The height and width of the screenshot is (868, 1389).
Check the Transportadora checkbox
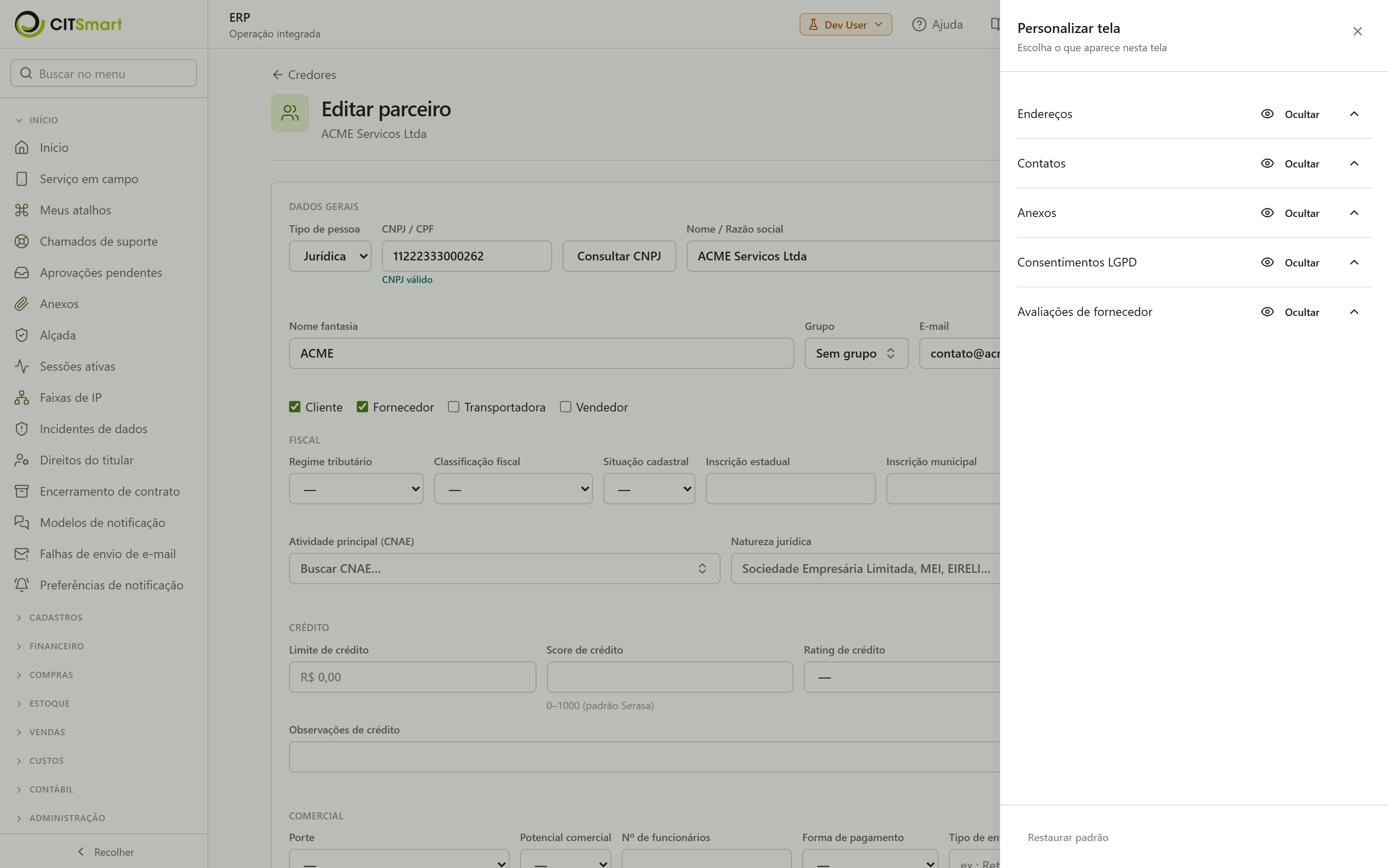(x=454, y=407)
